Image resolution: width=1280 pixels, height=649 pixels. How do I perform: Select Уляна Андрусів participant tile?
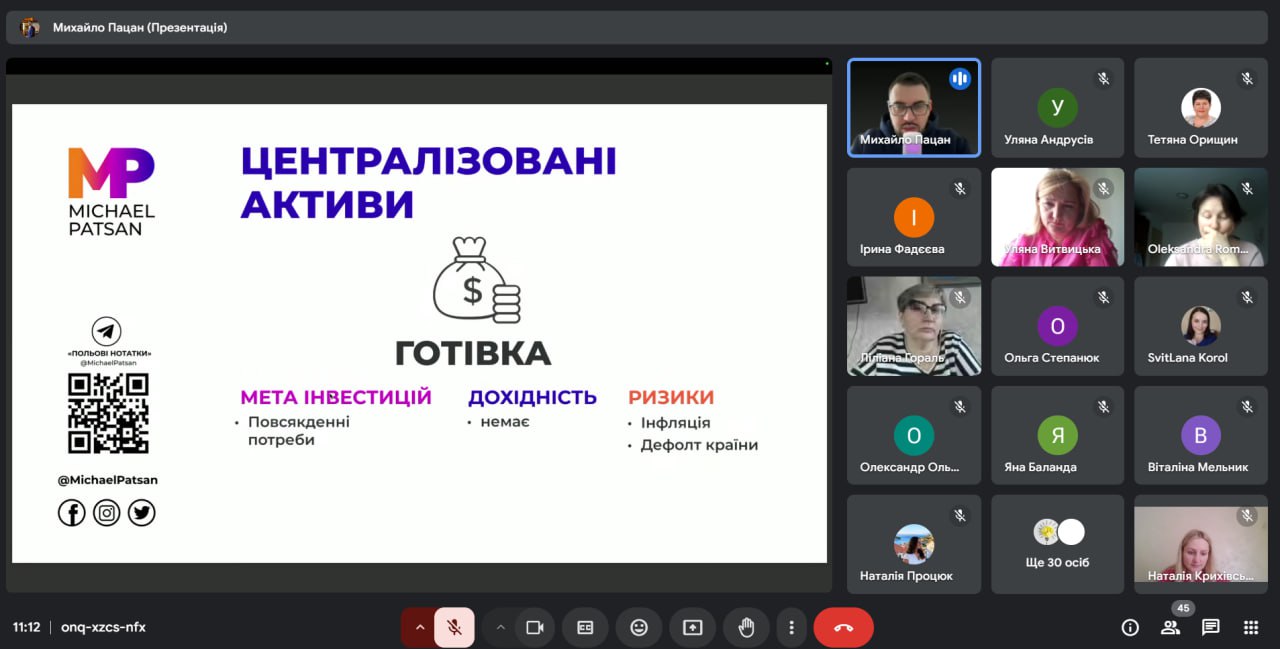point(1057,107)
